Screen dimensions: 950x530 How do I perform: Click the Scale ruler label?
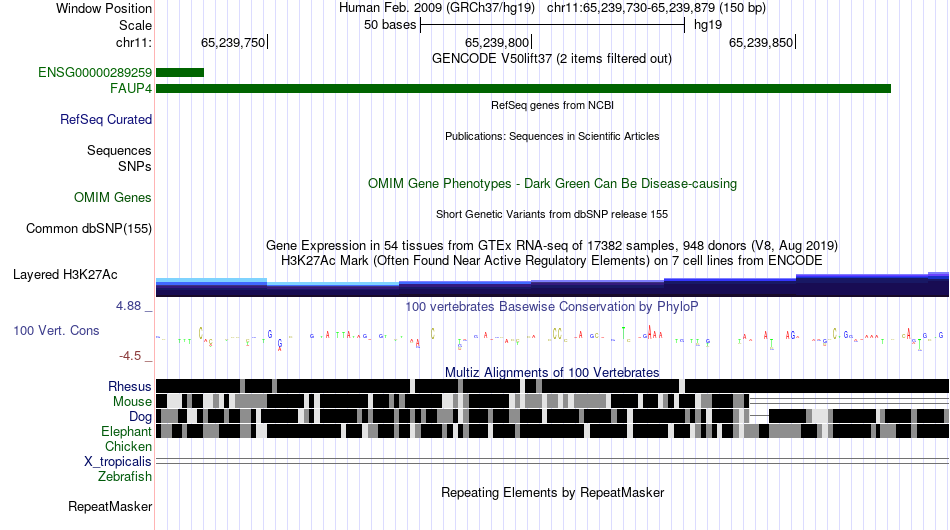point(135,25)
